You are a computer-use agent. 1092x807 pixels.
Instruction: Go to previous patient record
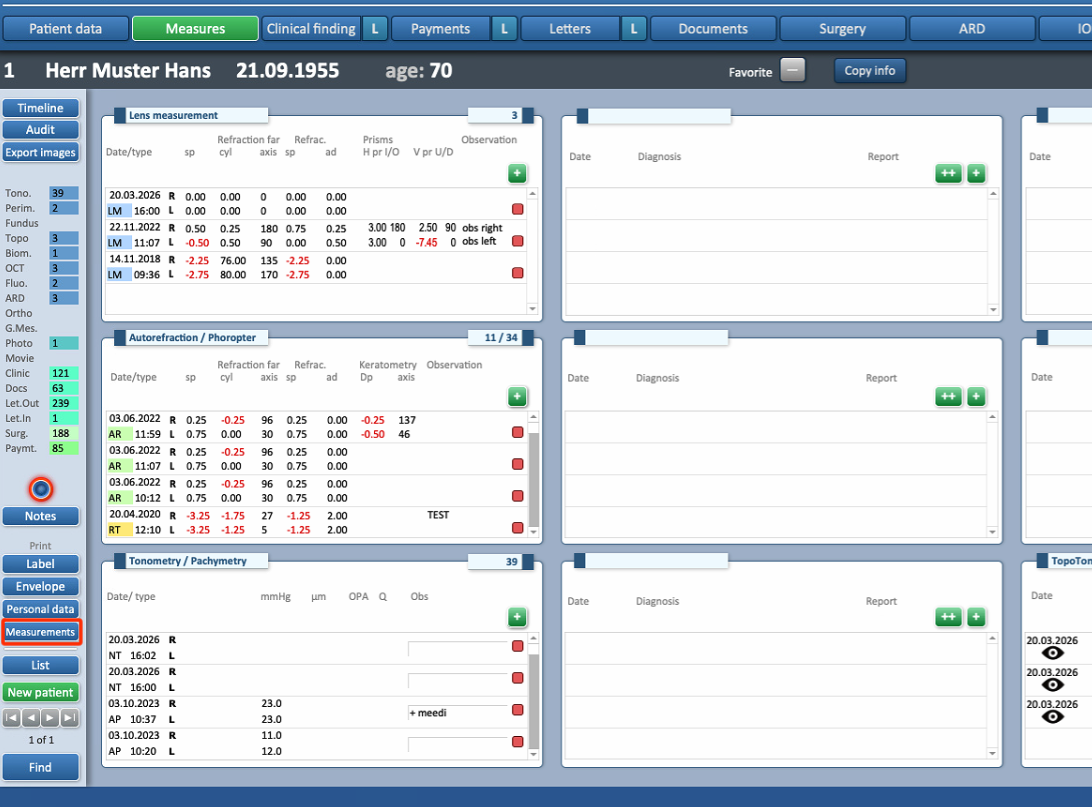coord(31,717)
